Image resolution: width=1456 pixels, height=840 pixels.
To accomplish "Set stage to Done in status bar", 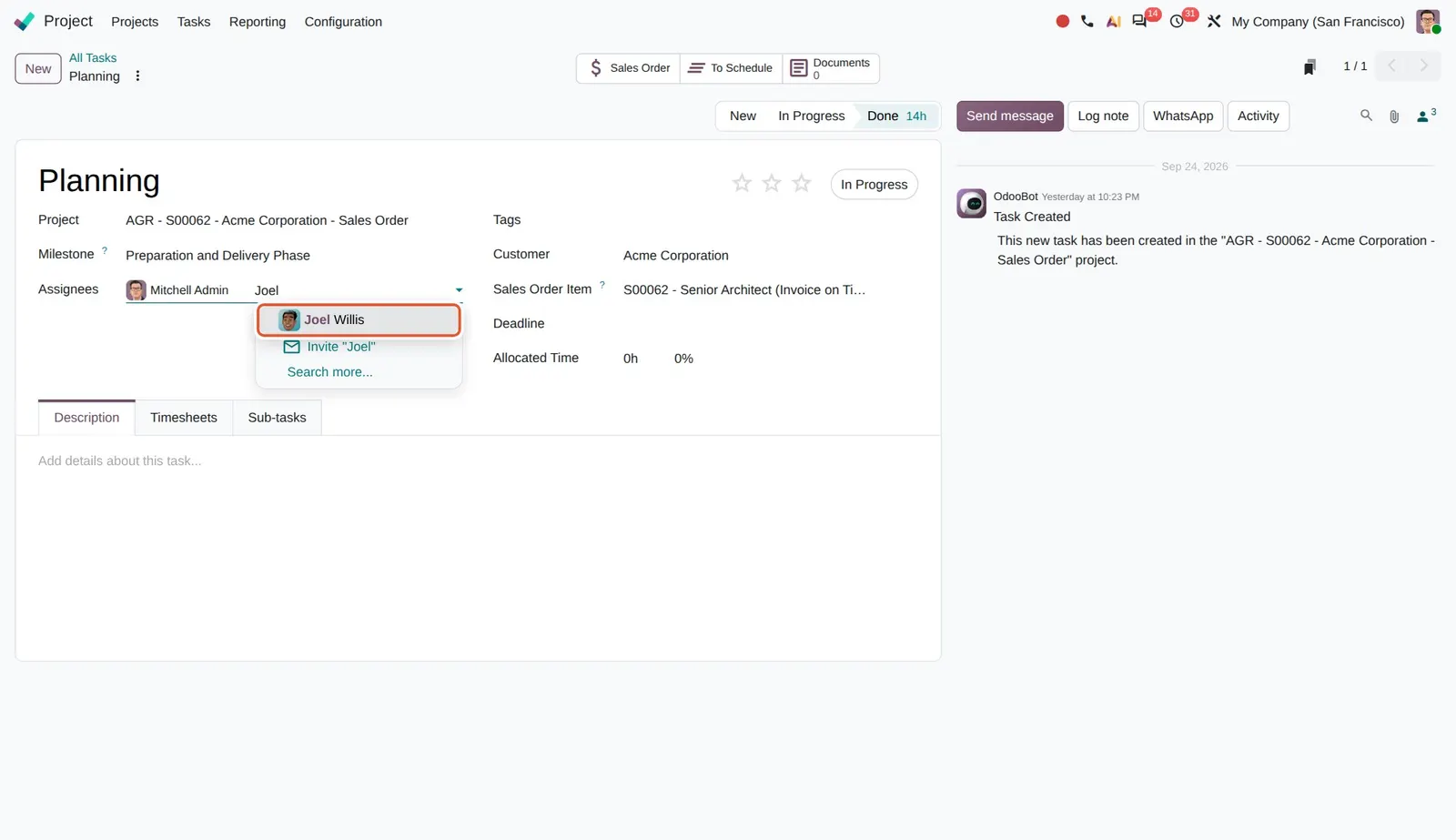I will pos(896,116).
